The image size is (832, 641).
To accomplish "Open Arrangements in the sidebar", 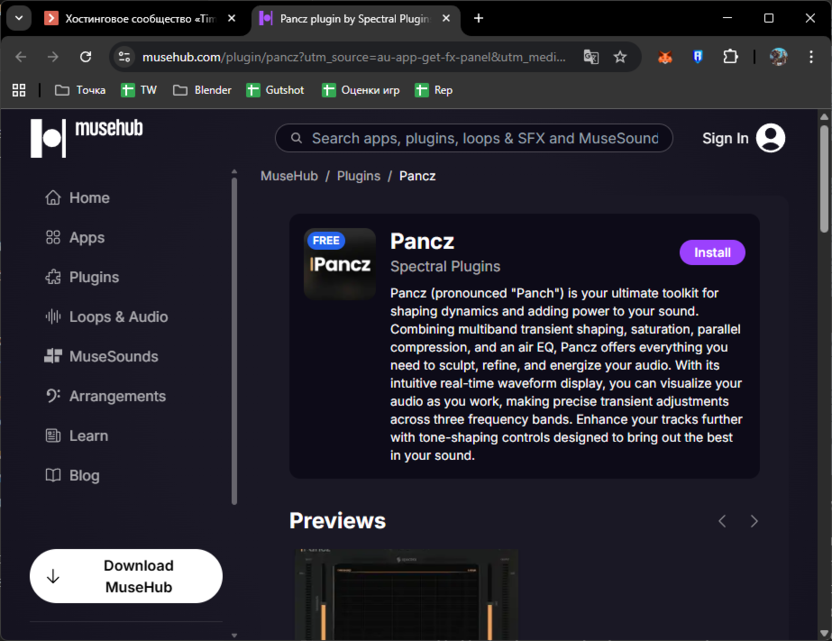I will [106, 396].
